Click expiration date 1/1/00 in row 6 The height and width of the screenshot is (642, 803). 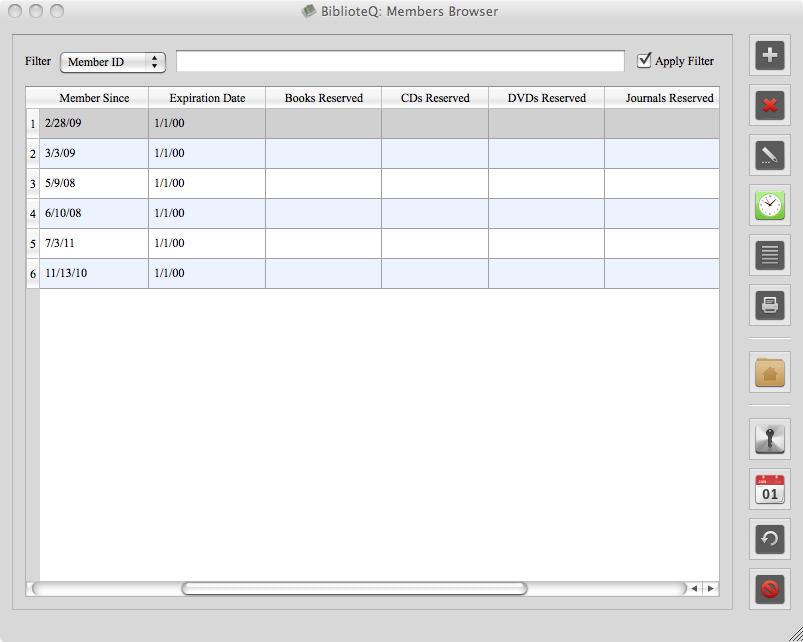(x=207, y=273)
